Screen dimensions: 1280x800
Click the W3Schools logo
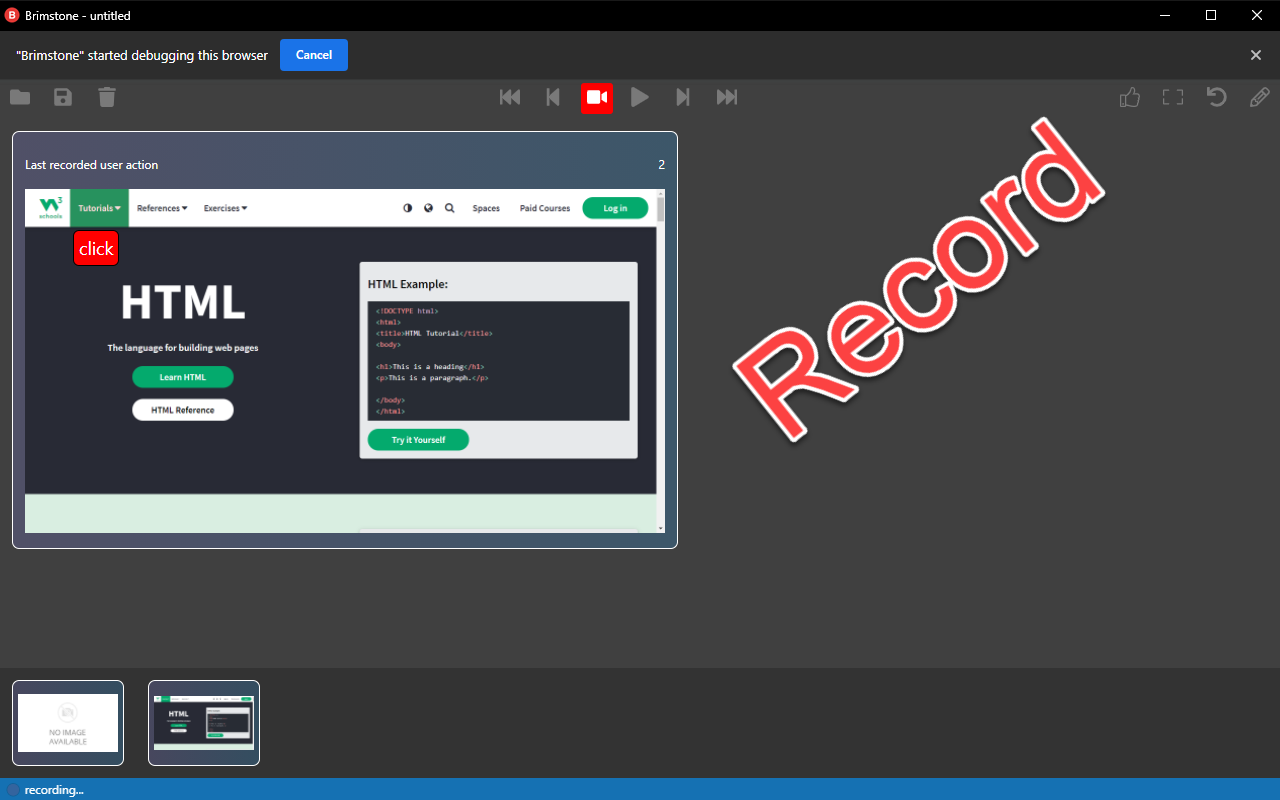point(50,207)
